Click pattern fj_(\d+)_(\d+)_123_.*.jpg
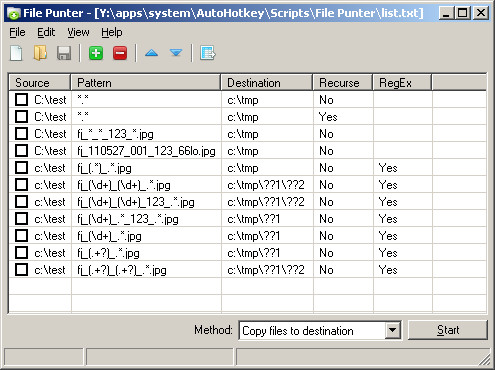This screenshot has width=495, height=370. 136,202
